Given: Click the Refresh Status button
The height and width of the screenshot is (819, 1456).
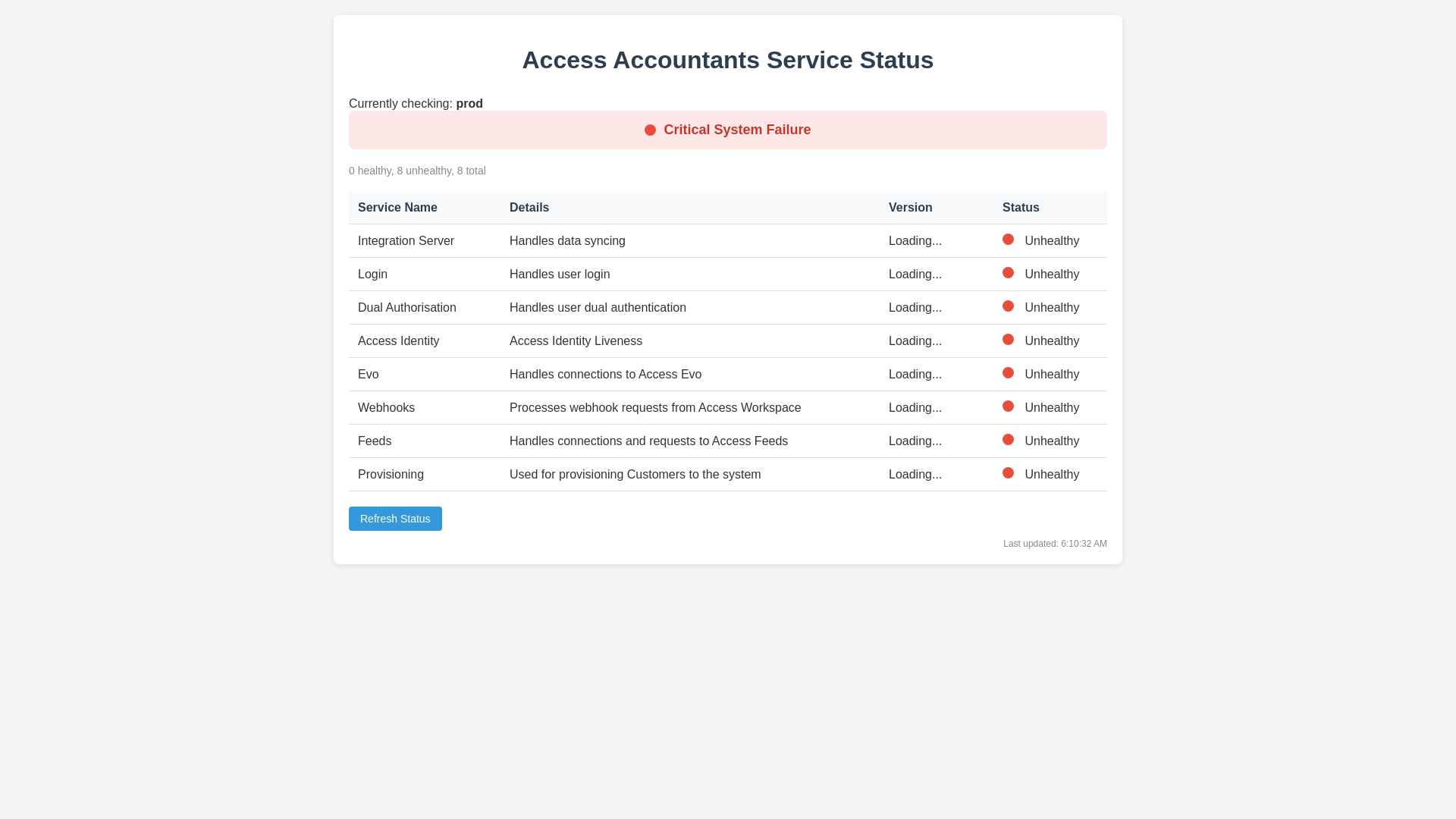Looking at the screenshot, I should 395,519.
